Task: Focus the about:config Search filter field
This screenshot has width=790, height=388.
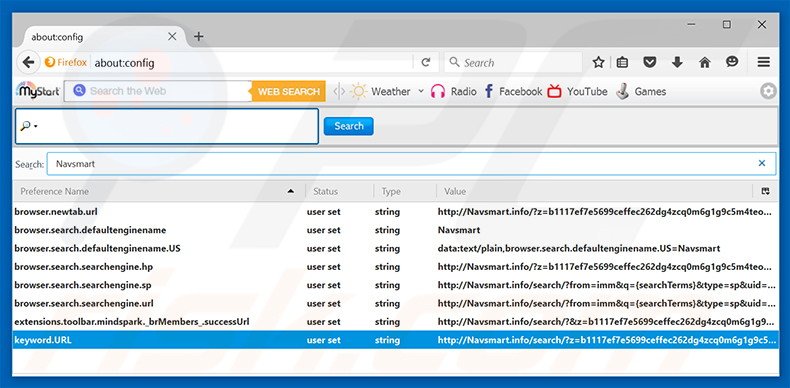Action: click(x=411, y=164)
